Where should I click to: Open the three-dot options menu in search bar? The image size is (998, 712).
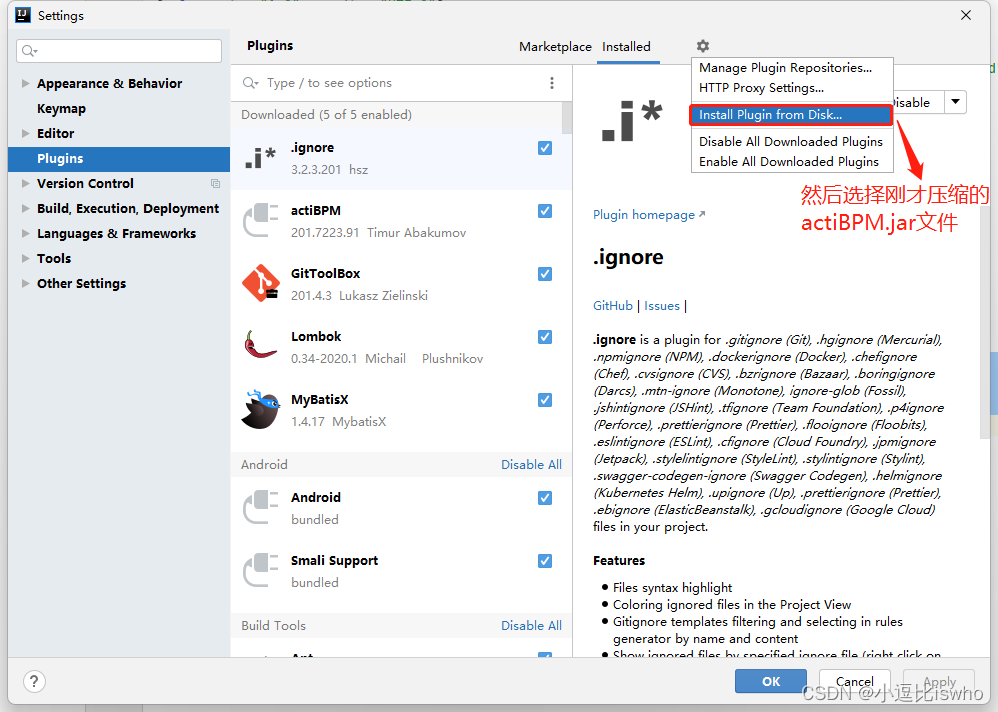coord(552,83)
